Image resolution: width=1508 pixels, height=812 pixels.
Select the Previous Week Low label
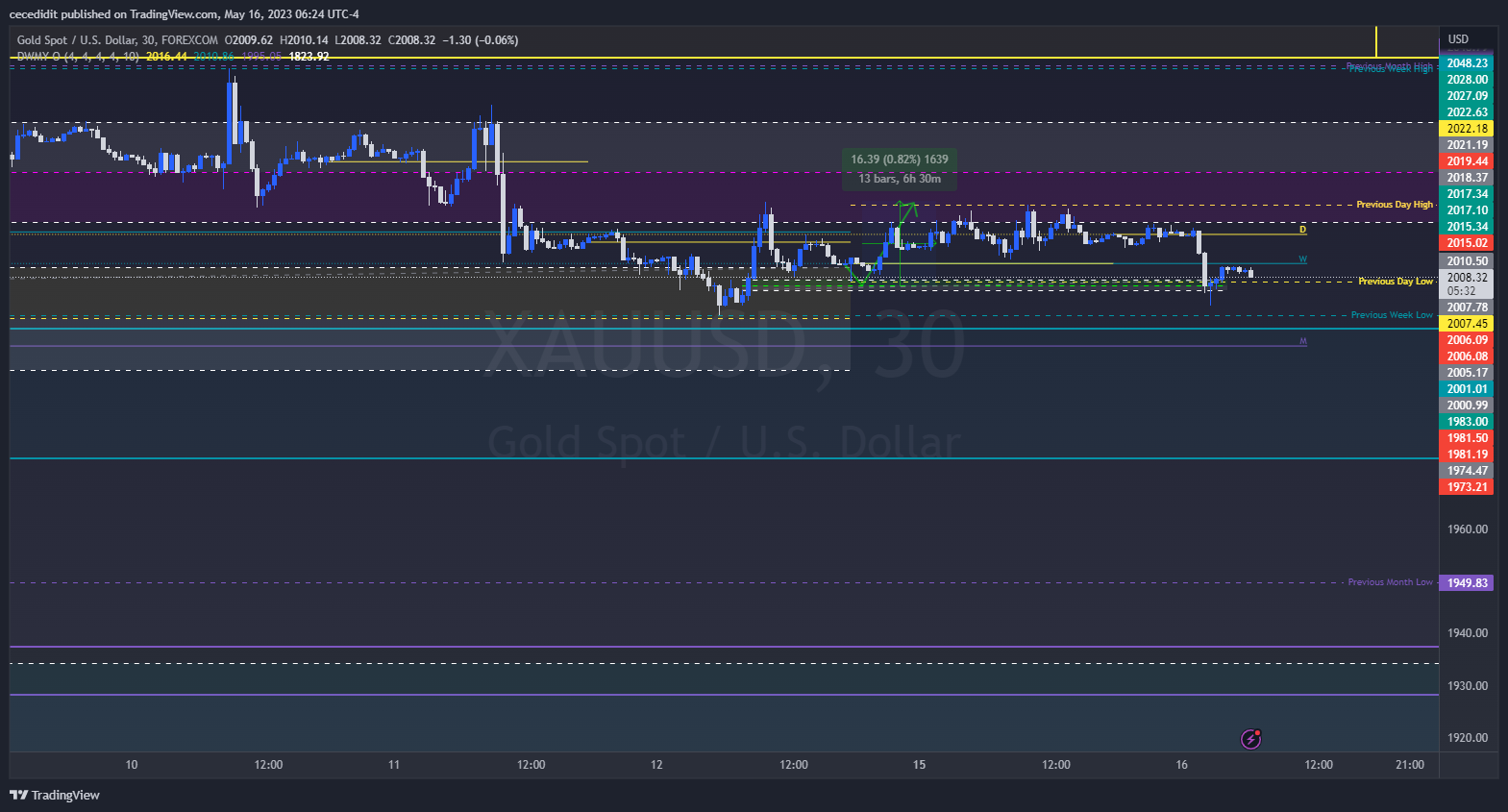[x=1392, y=315]
